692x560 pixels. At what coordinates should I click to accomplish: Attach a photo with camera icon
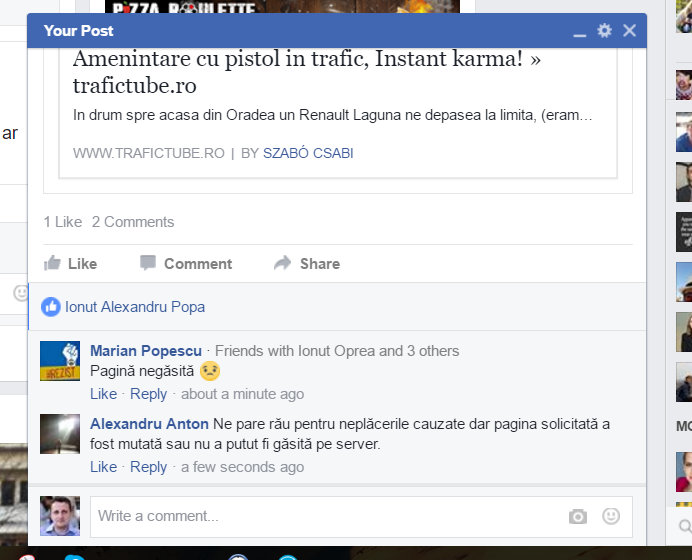click(578, 516)
